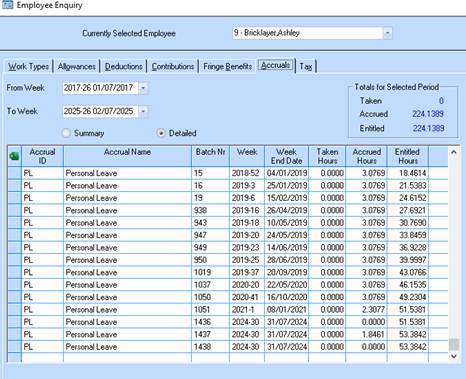
Task: Click week end date 08/01/2021
Action: (287, 310)
